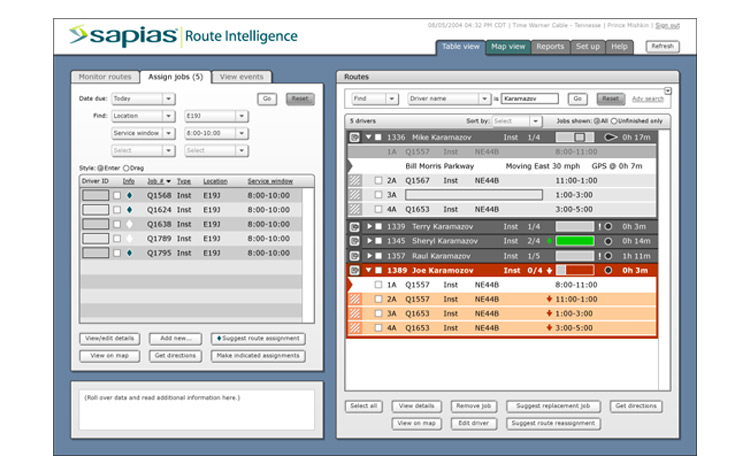Click the Refresh button
This screenshot has width=750, height=456.
pyautogui.click(x=662, y=46)
